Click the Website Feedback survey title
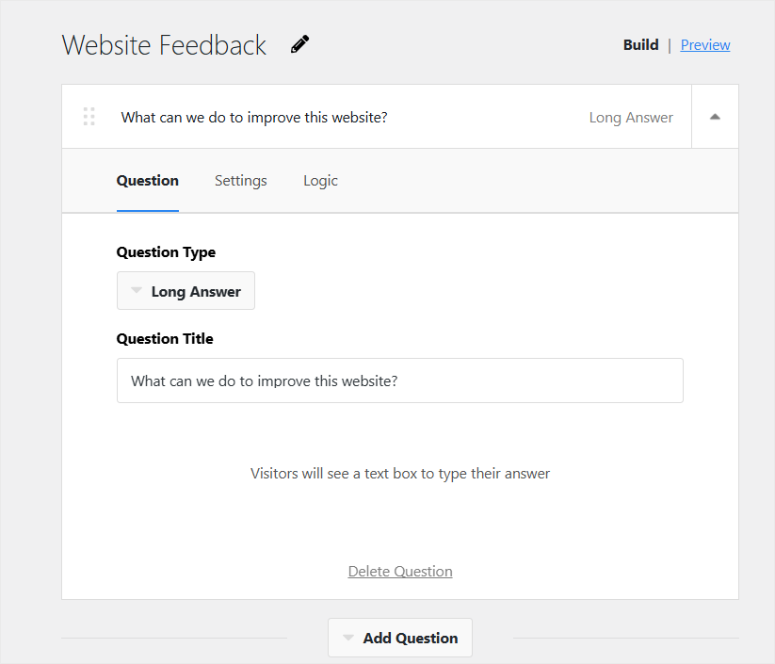This screenshot has width=775, height=664. [x=164, y=45]
